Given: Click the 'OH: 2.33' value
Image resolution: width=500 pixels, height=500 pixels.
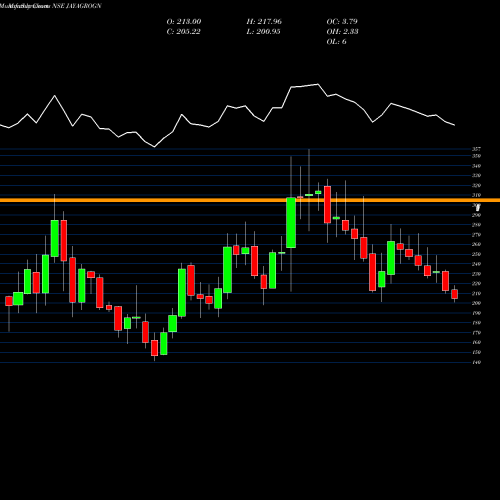Looking at the screenshot, I should coord(342,32).
